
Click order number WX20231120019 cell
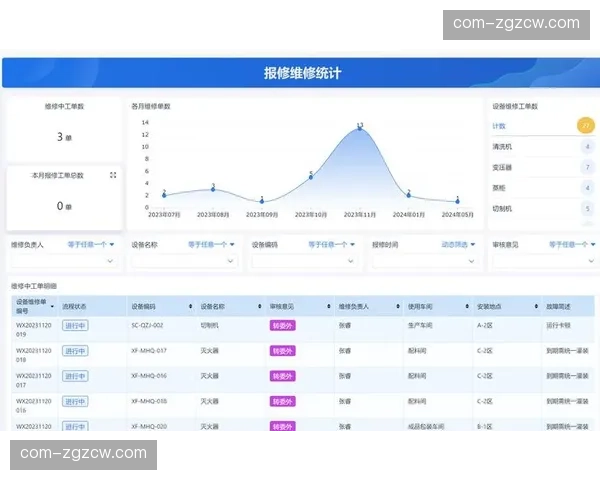point(34,330)
